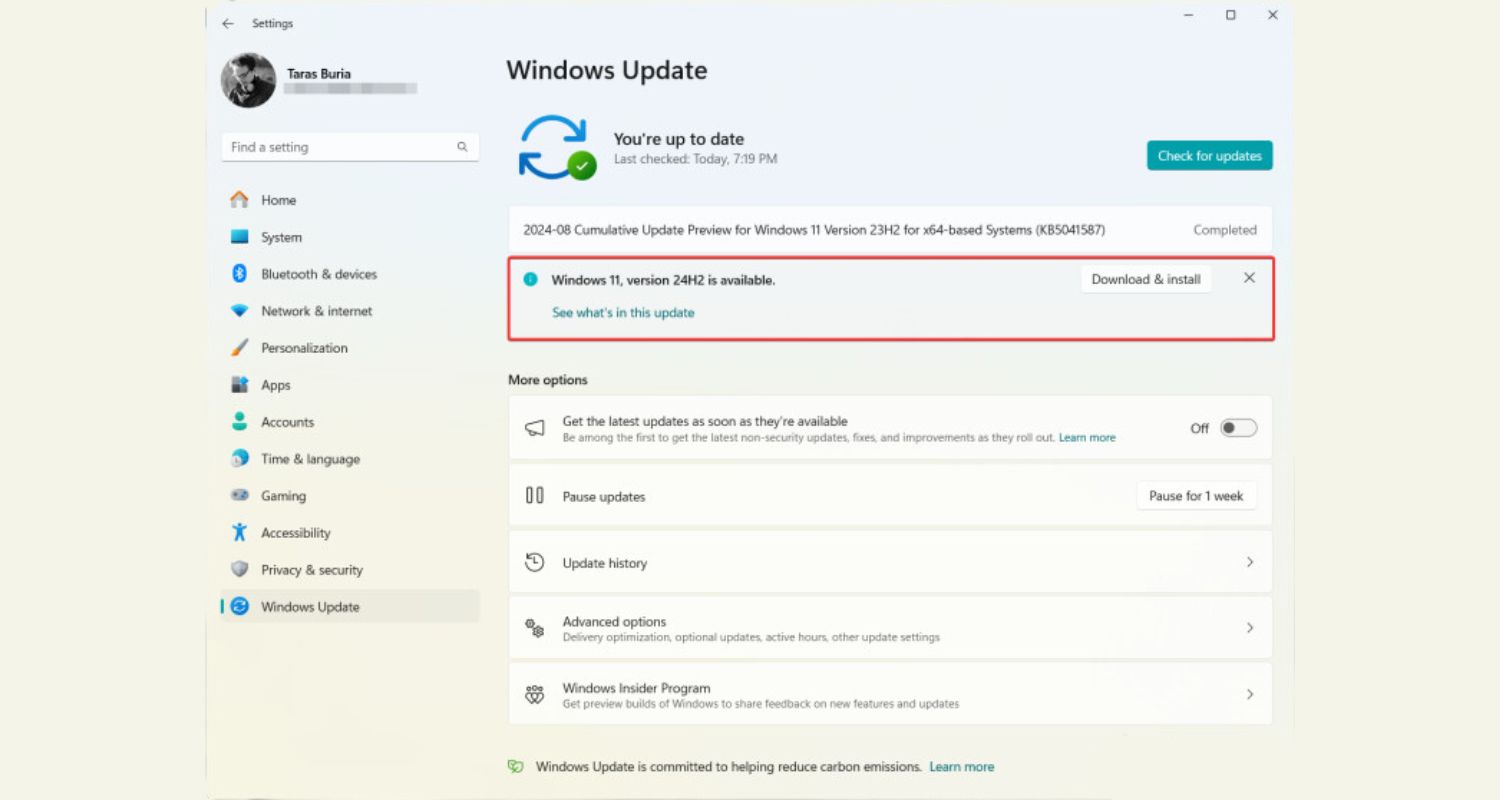Open Network & internet settings
Viewport: 1500px width, 800px height.
click(x=350, y=311)
